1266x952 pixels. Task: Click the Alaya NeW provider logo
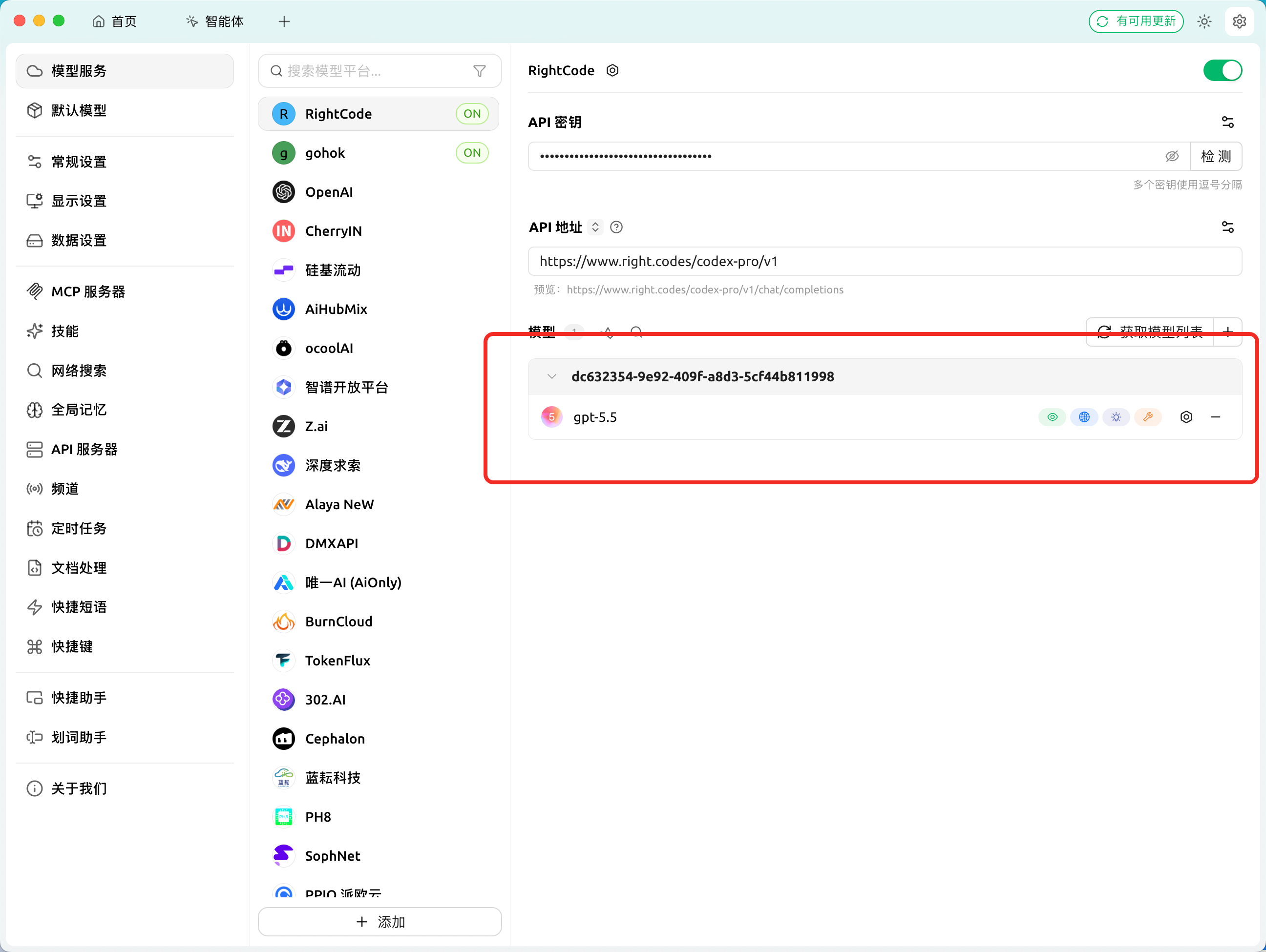click(283, 505)
